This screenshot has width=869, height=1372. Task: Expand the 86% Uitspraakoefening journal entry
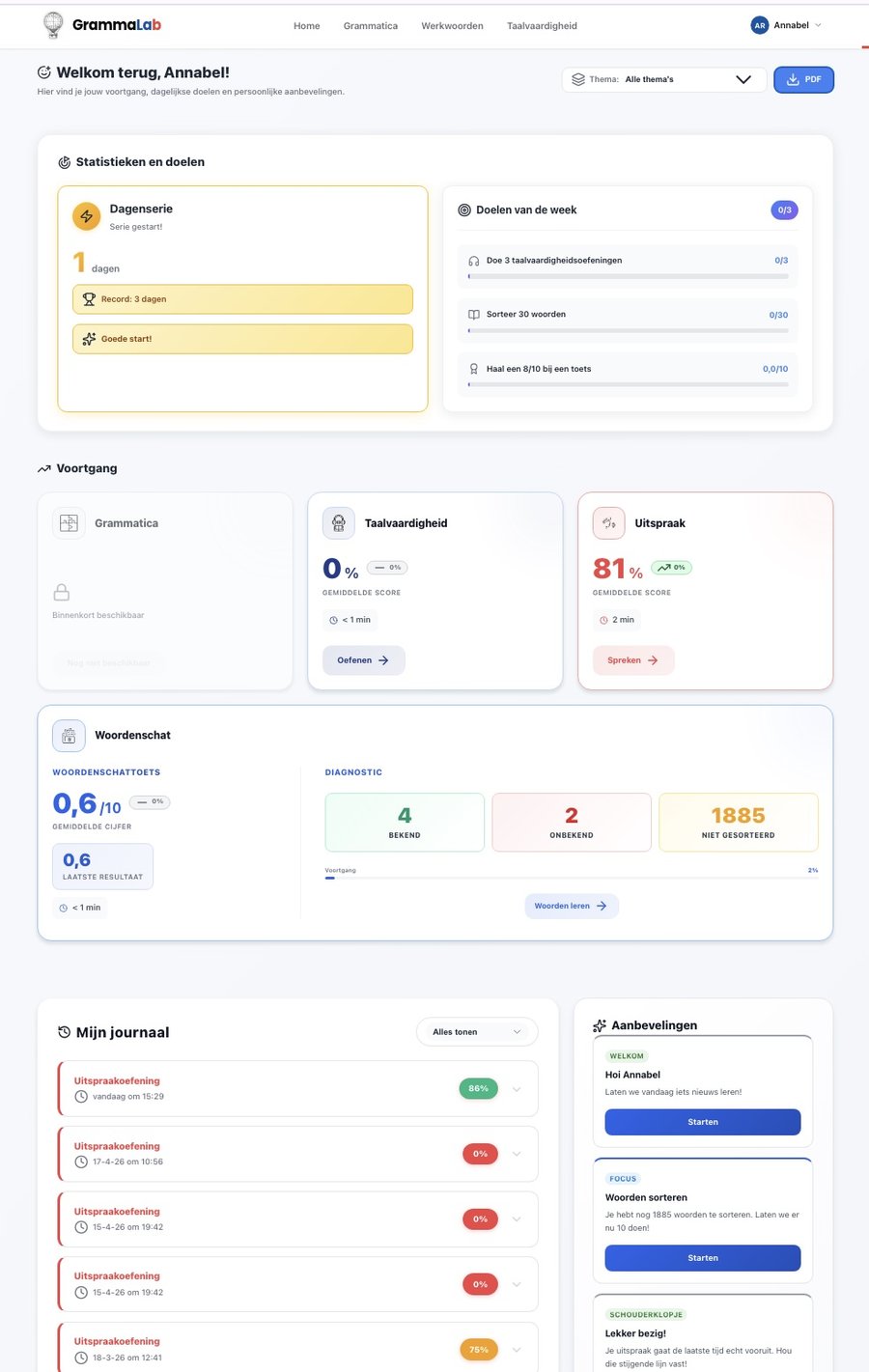[x=517, y=1088]
